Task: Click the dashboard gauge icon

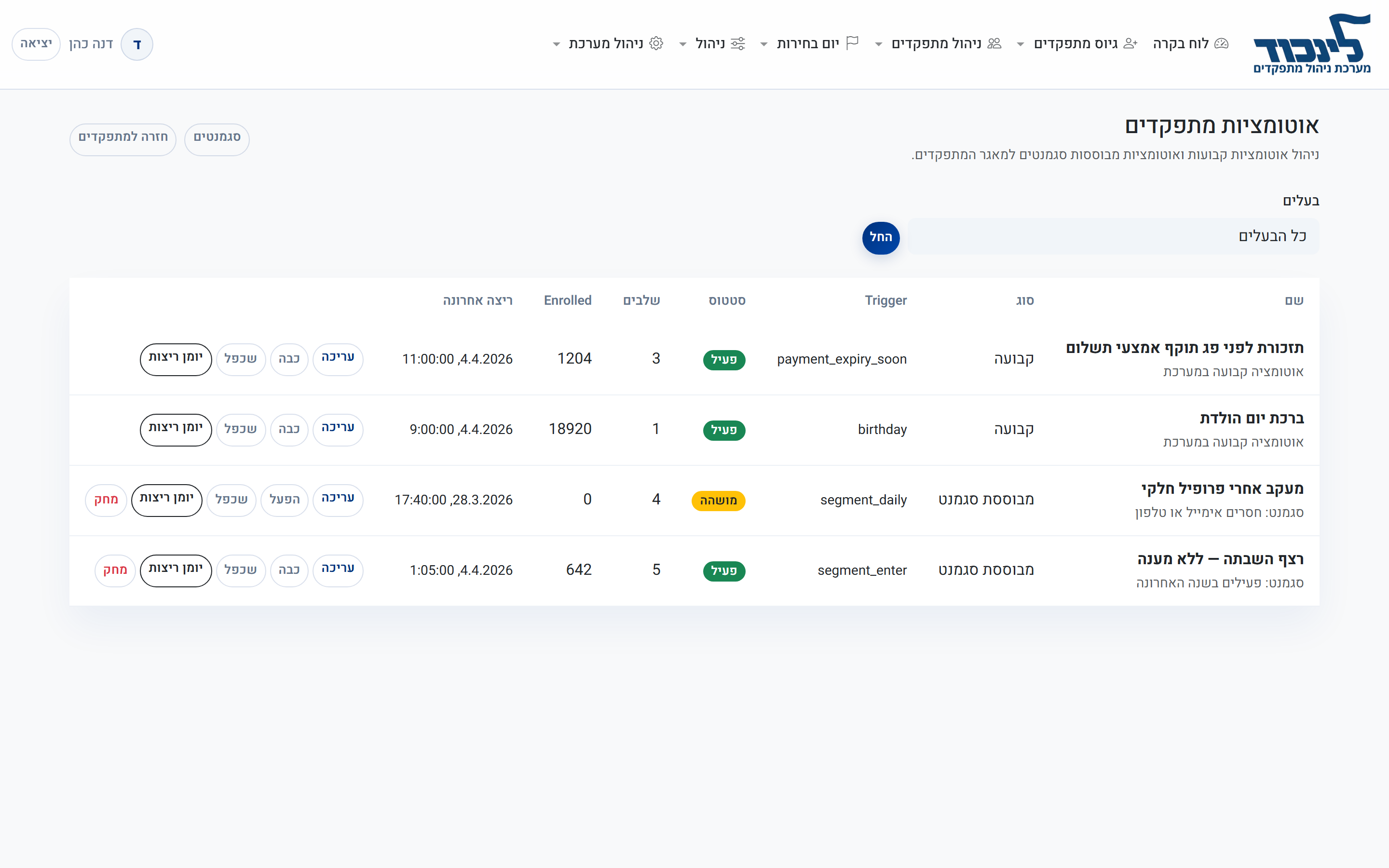Action: pos(1222,43)
